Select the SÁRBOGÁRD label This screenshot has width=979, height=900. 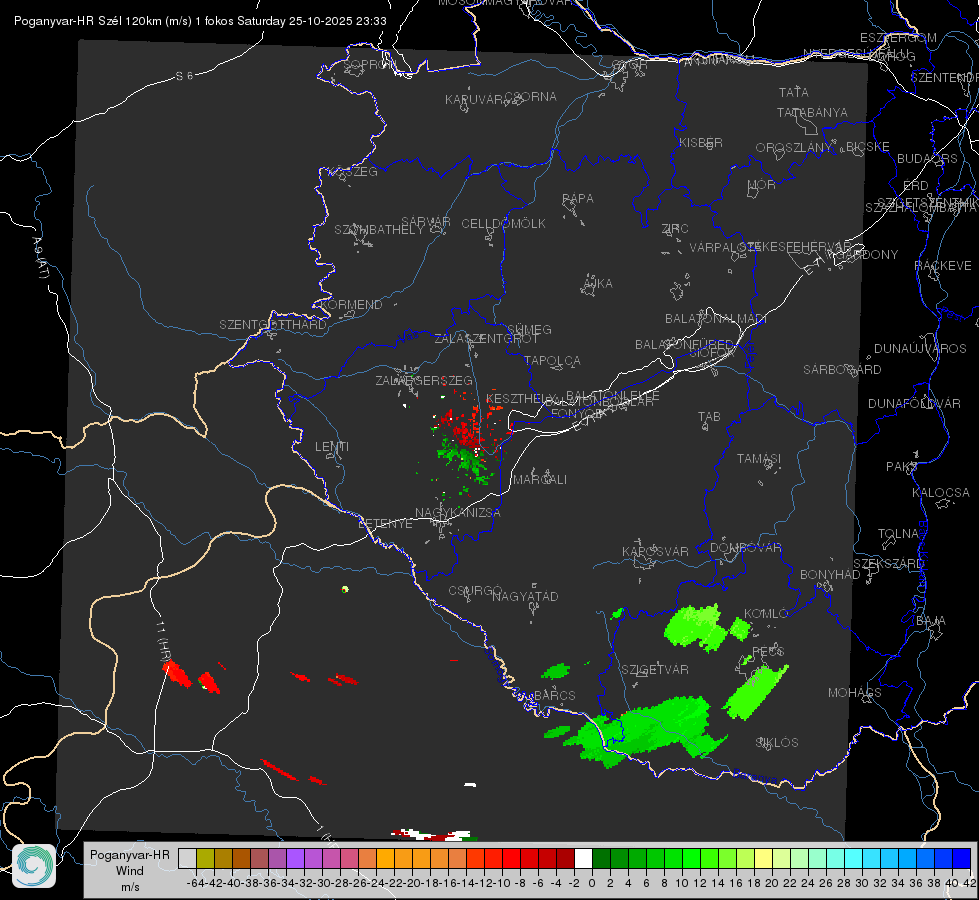tap(842, 370)
